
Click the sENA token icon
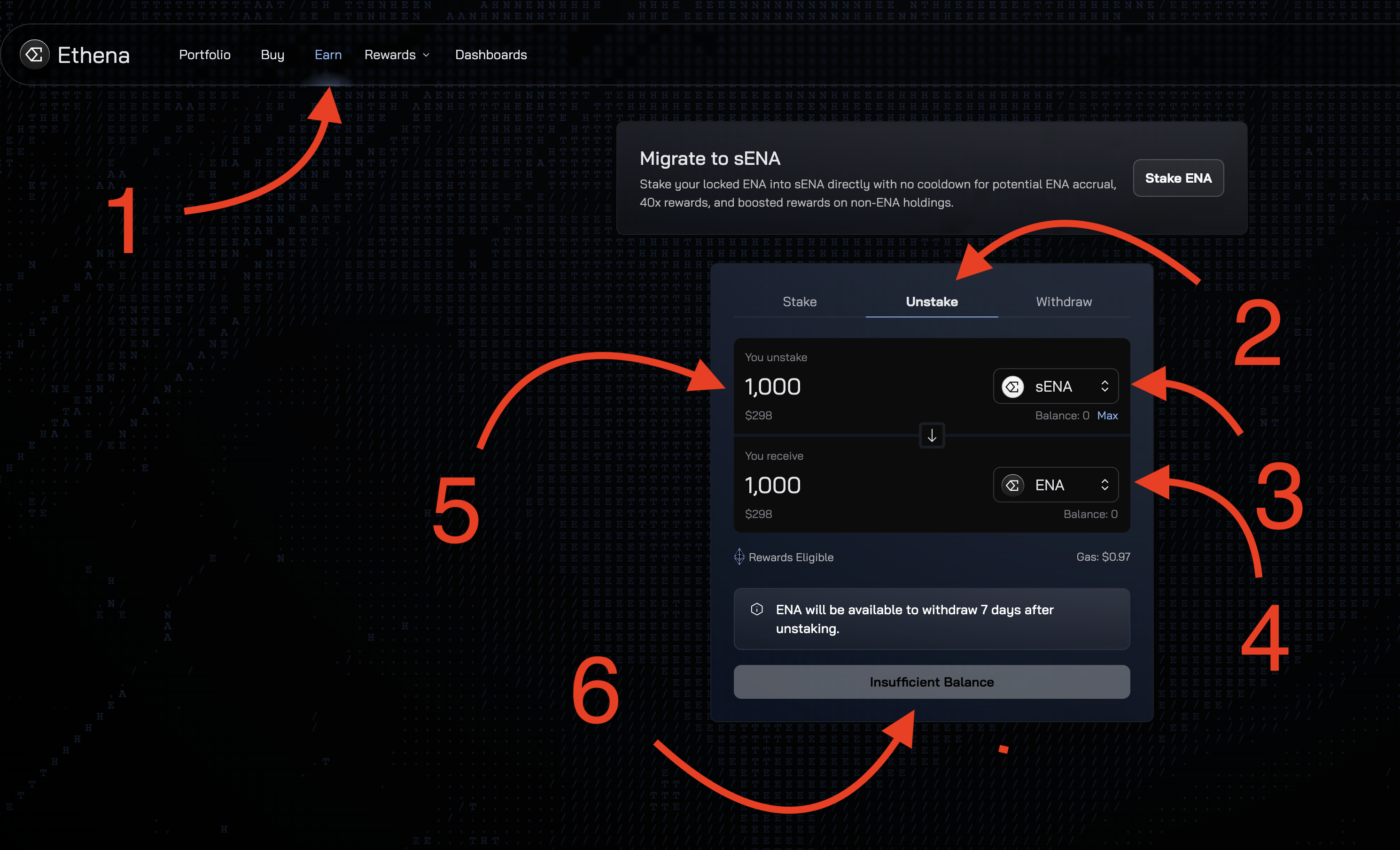[x=1012, y=386]
